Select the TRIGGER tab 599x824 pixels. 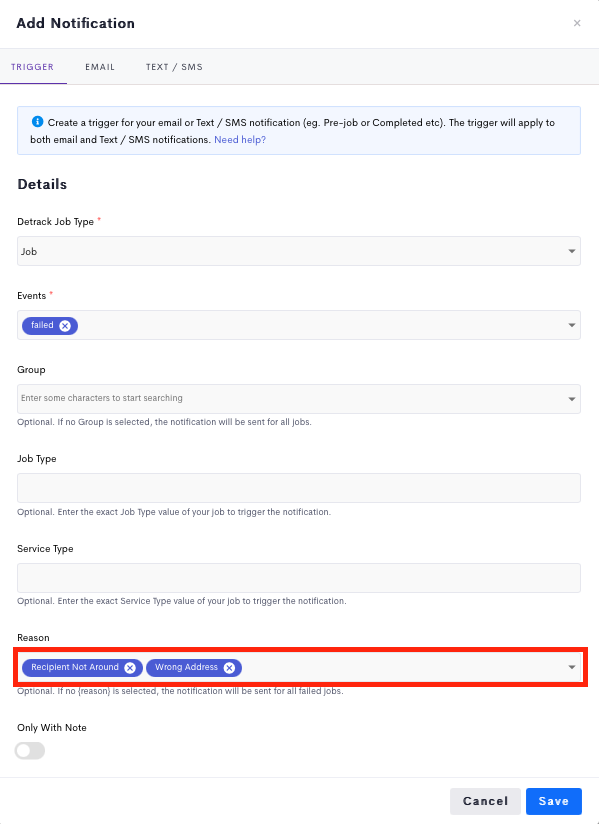(33, 67)
